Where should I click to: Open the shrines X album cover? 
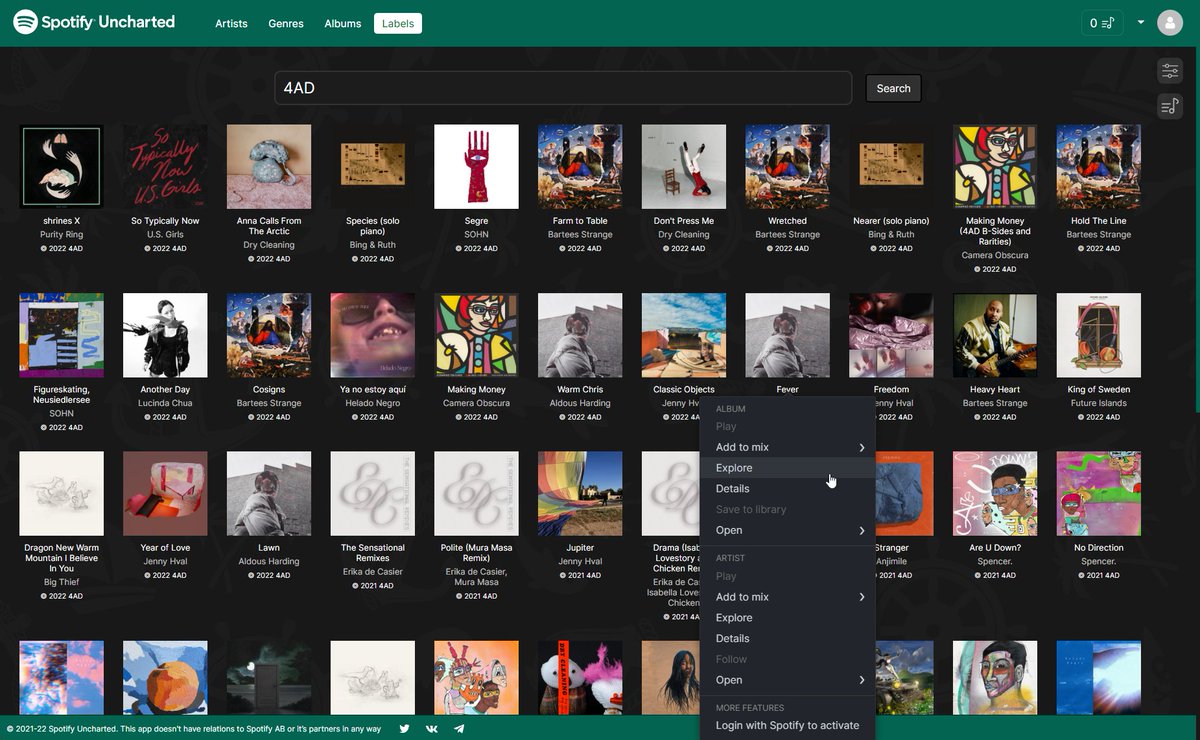point(61,166)
